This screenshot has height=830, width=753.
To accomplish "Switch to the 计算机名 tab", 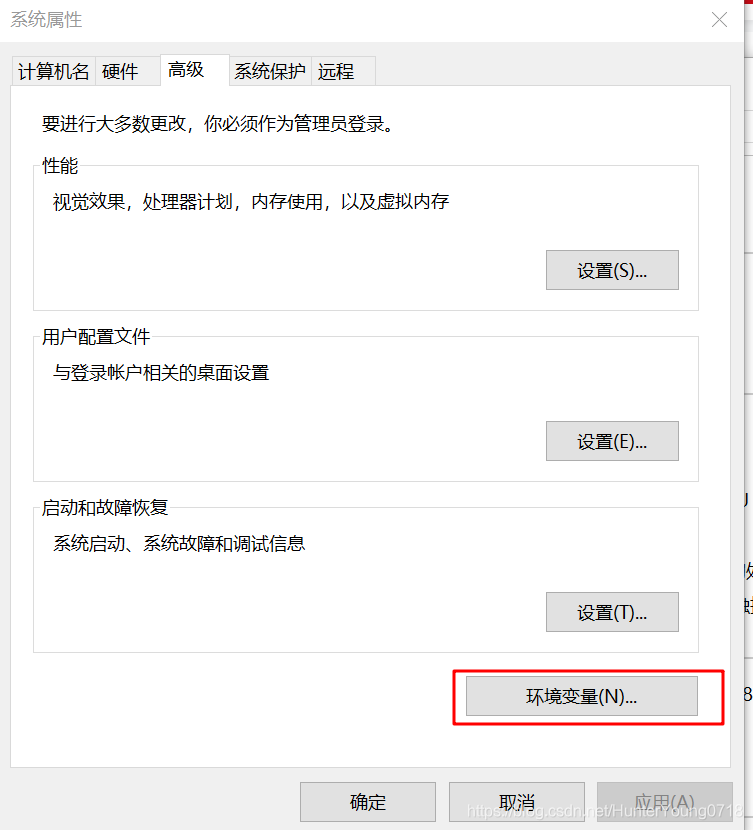I will [x=53, y=71].
